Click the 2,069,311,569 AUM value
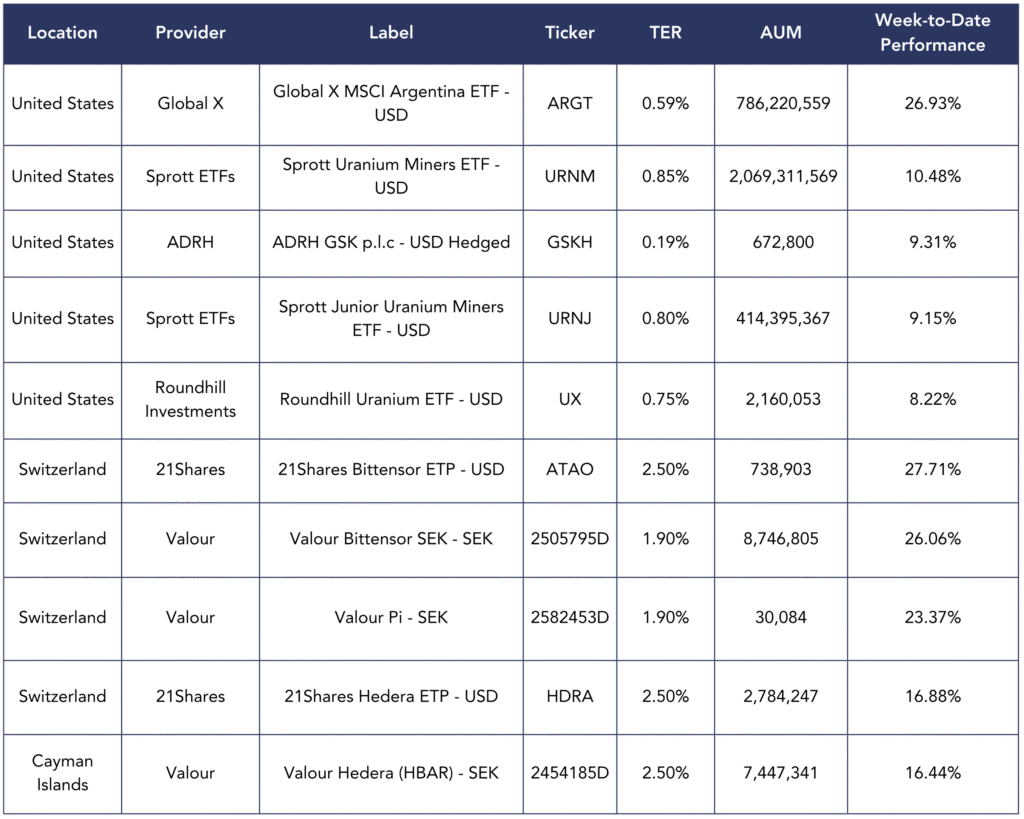Viewport: 1024px width, 819px height. (x=780, y=176)
